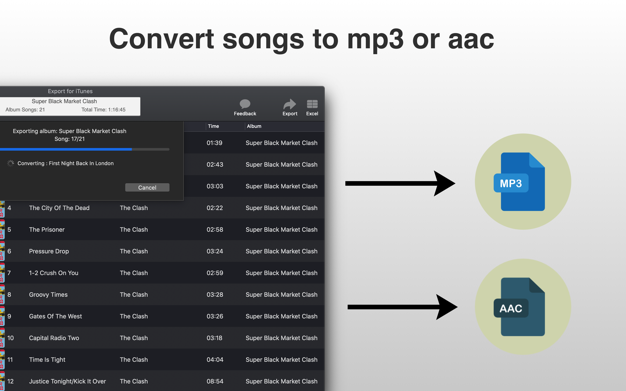
Task: Click The Clash artist in Pressure Drop row
Action: [134, 251]
